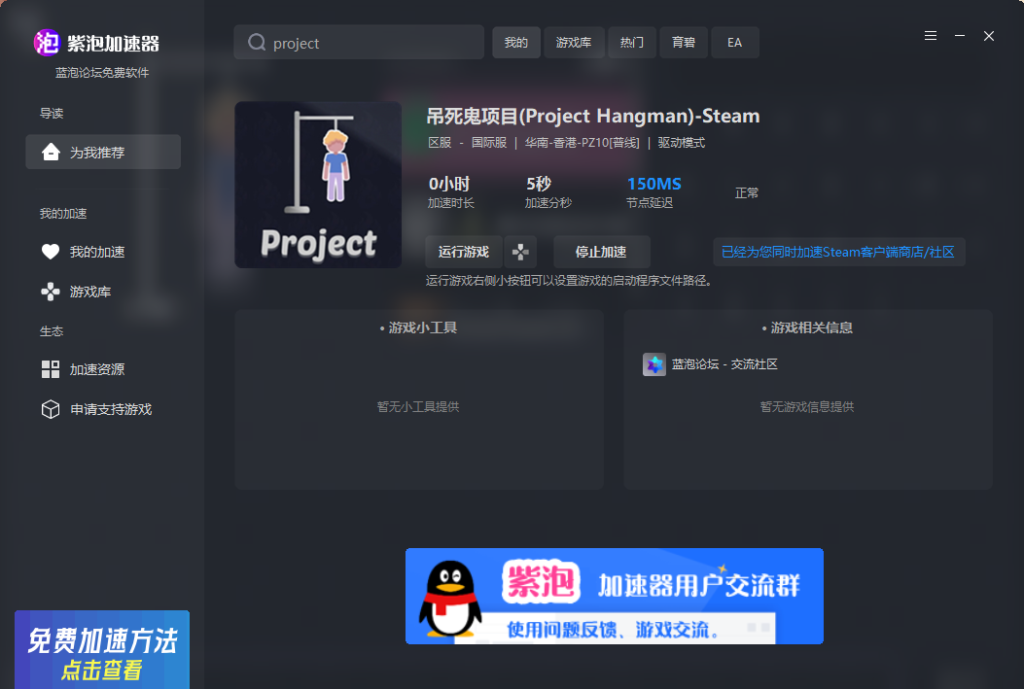Screen dimensions: 1024x689
Task: Click the Steam客户端商店/社区 acceleration notice
Action: click(x=839, y=252)
